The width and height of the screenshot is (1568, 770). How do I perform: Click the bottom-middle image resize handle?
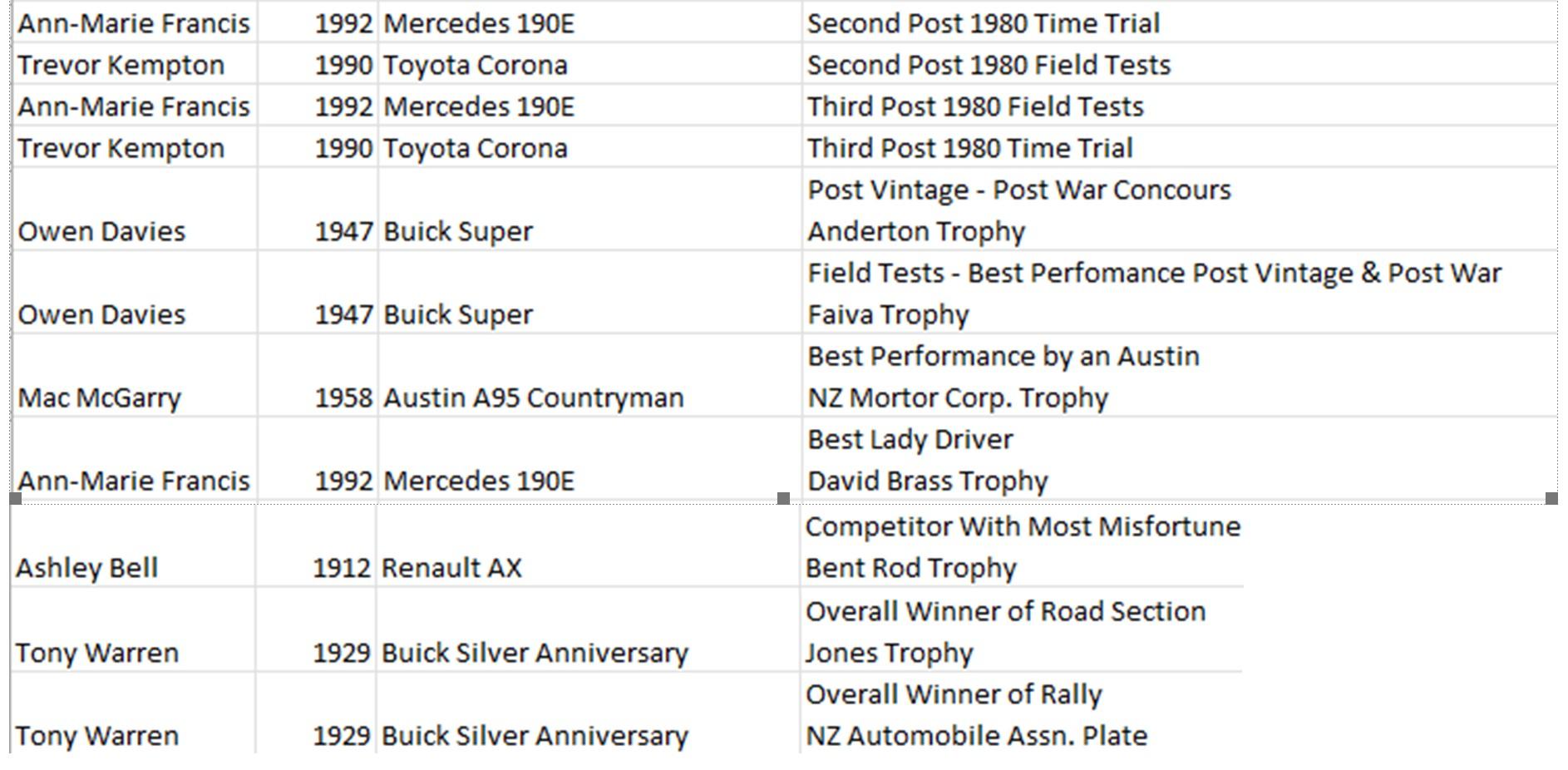pyautogui.click(x=783, y=498)
